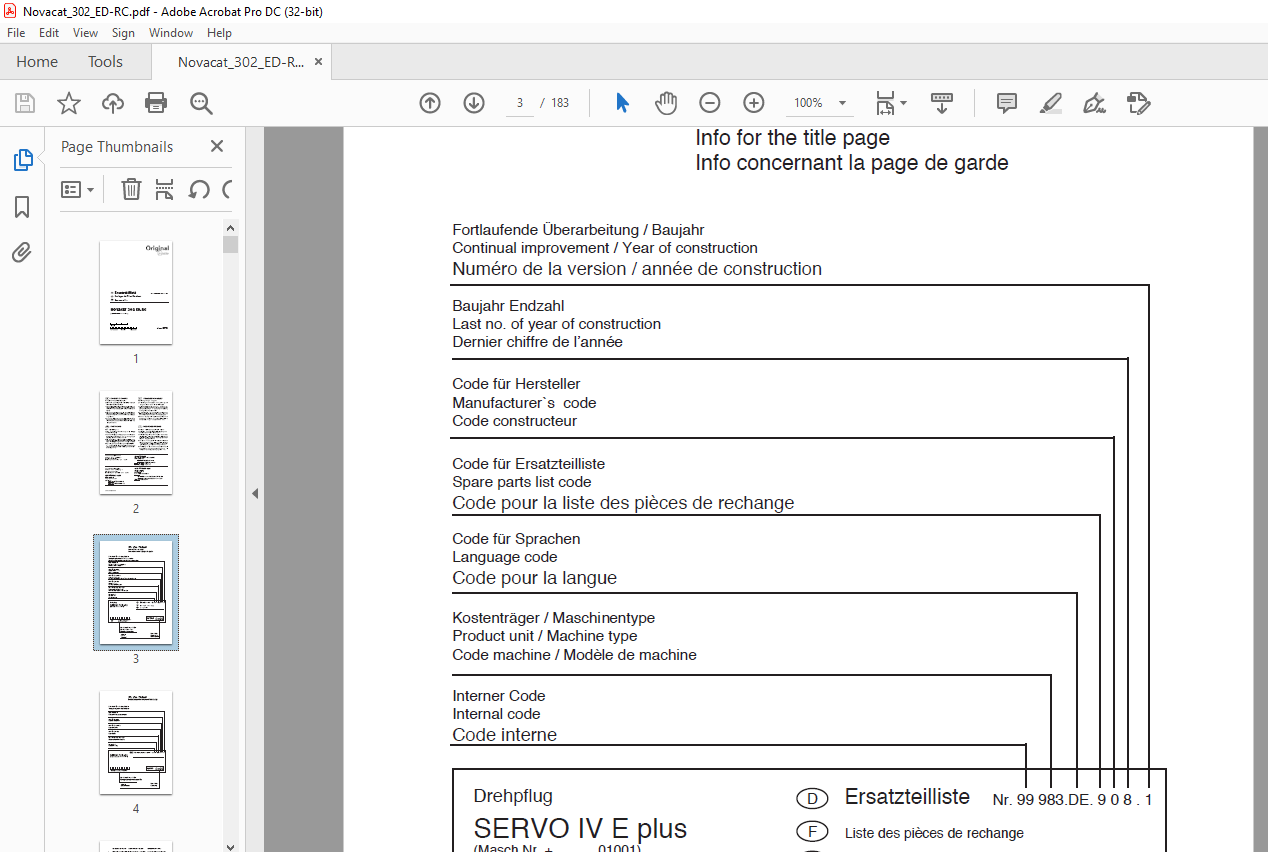Screen dimensions: 1268x852
Task: Open the Attachments paperclip panel
Action: click(22, 252)
